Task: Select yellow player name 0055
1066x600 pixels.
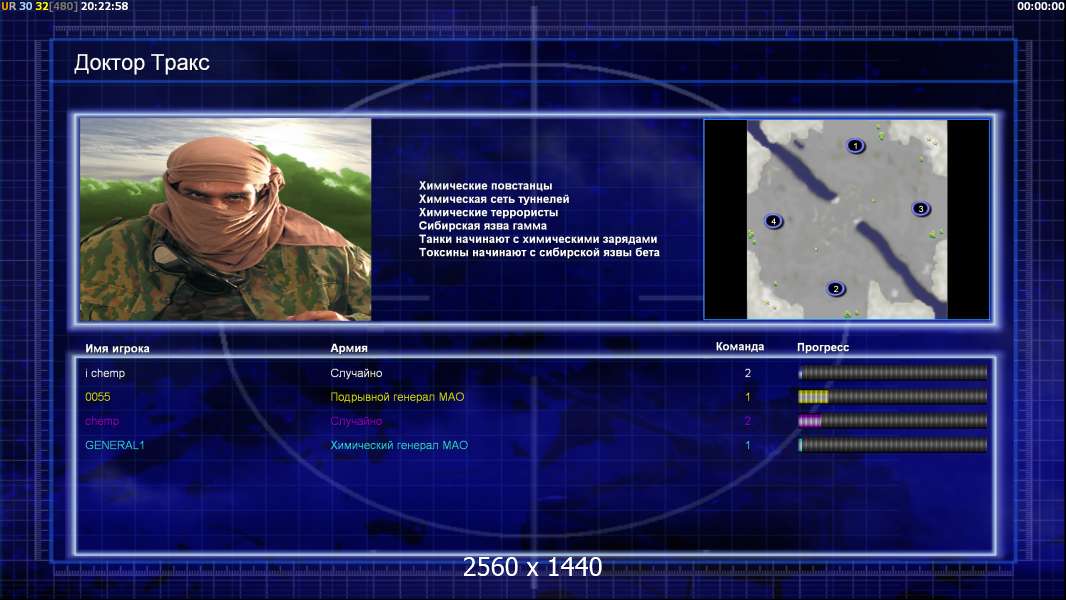Action: pos(98,397)
